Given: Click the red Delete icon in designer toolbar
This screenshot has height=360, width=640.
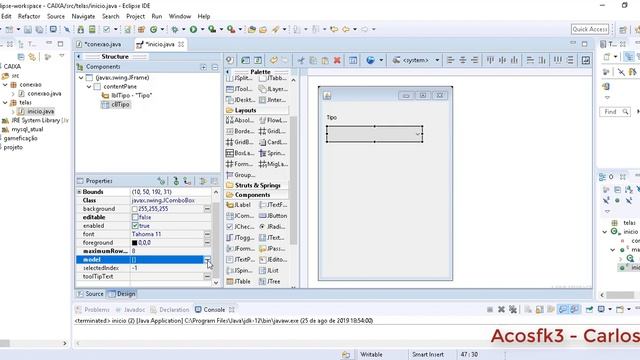Looking at the screenshot, I should coord(337,60).
